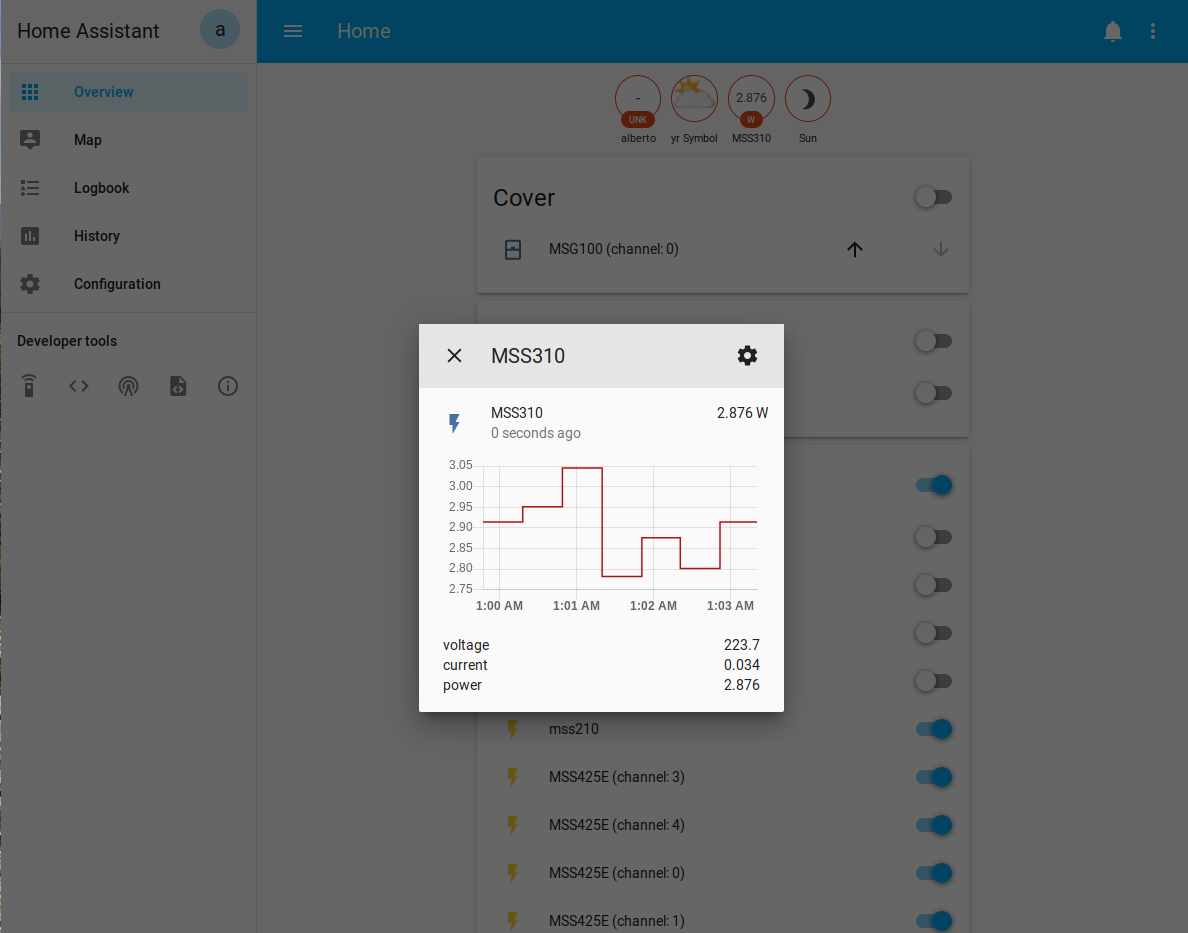Click the MSS310 power history graph
Image resolution: width=1188 pixels, height=933 pixels.
pyautogui.click(x=602, y=537)
